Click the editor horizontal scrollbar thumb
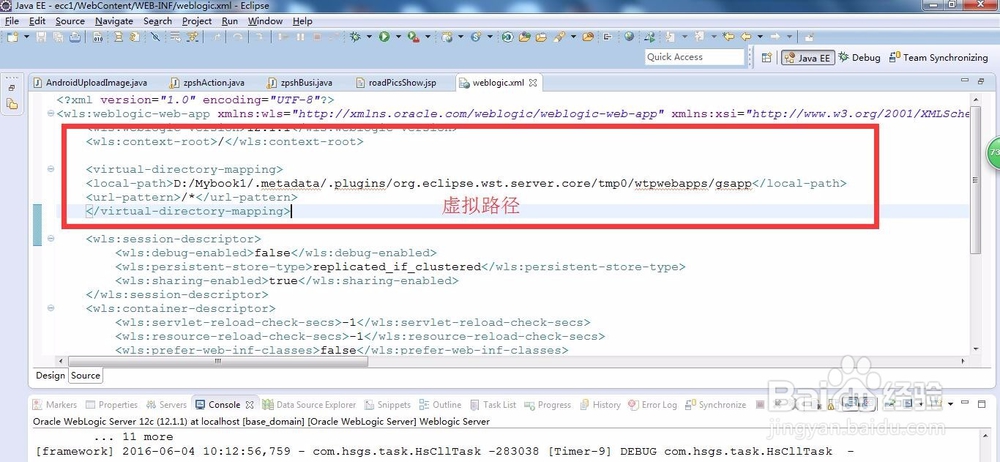This screenshot has width=1000, height=462. point(217,361)
